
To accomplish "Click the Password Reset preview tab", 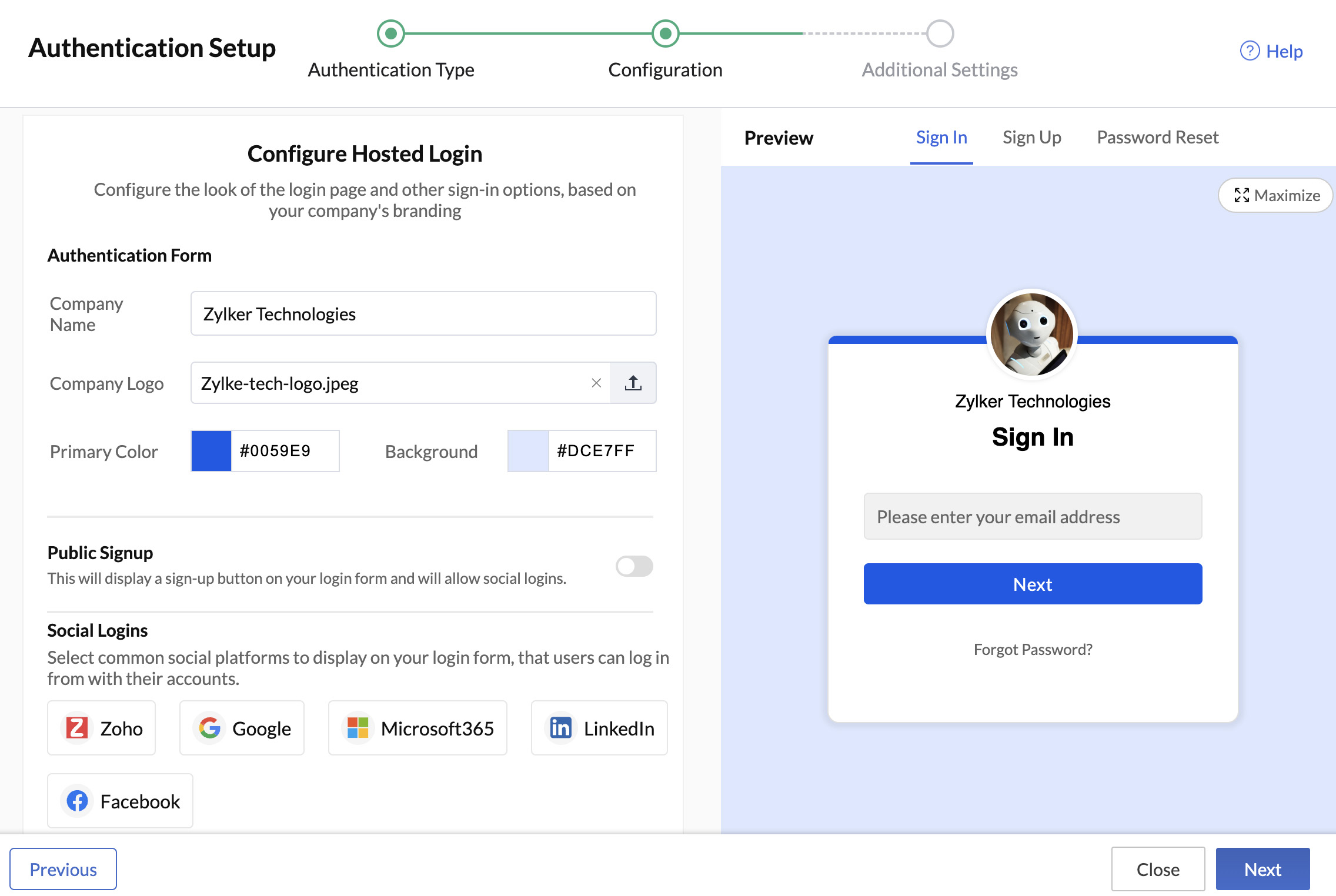I will [x=1157, y=136].
